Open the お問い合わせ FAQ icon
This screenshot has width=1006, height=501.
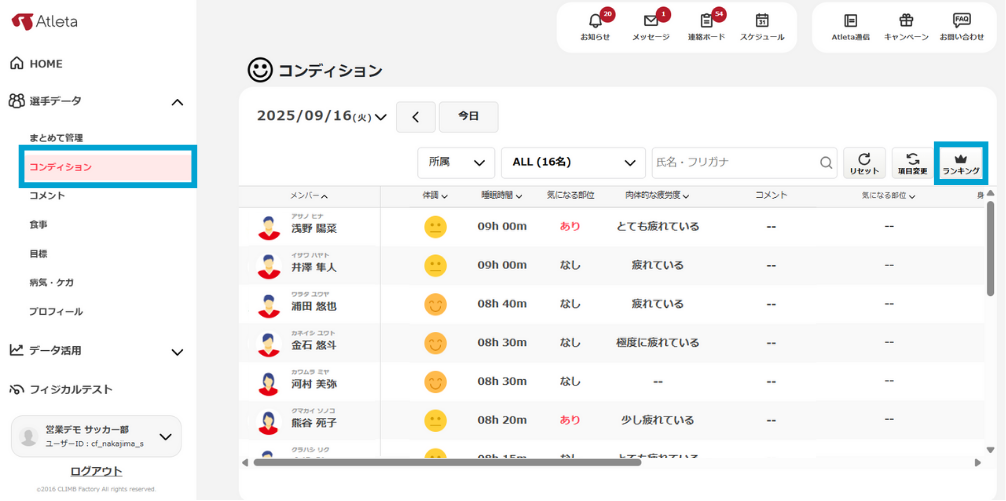click(x=961, y=27)
